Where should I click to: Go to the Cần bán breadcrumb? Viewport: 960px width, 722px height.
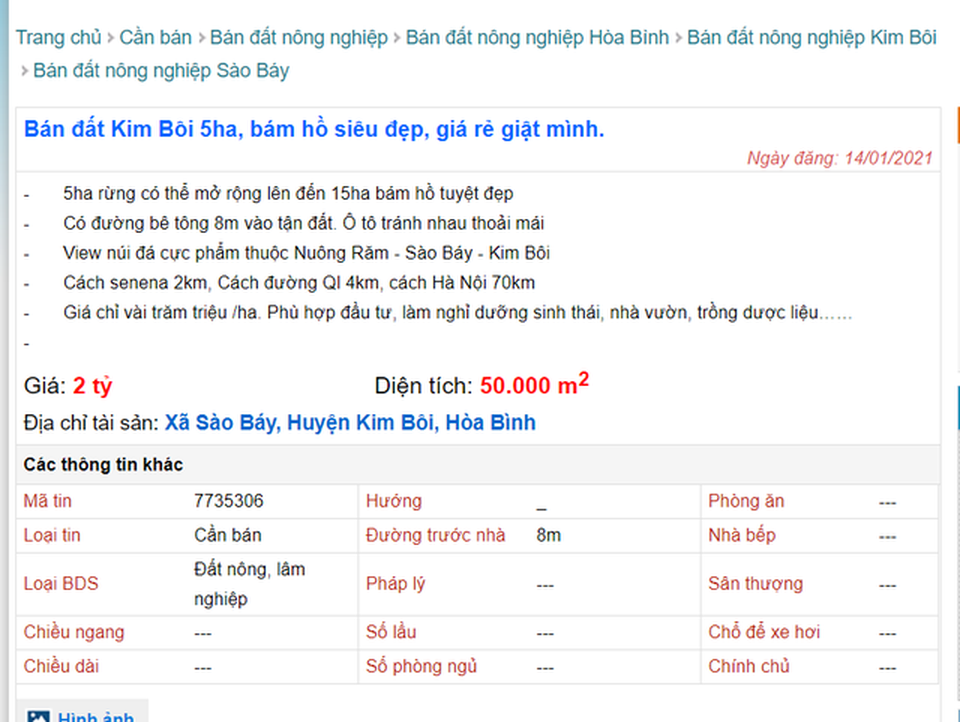(x=156, y=37)
